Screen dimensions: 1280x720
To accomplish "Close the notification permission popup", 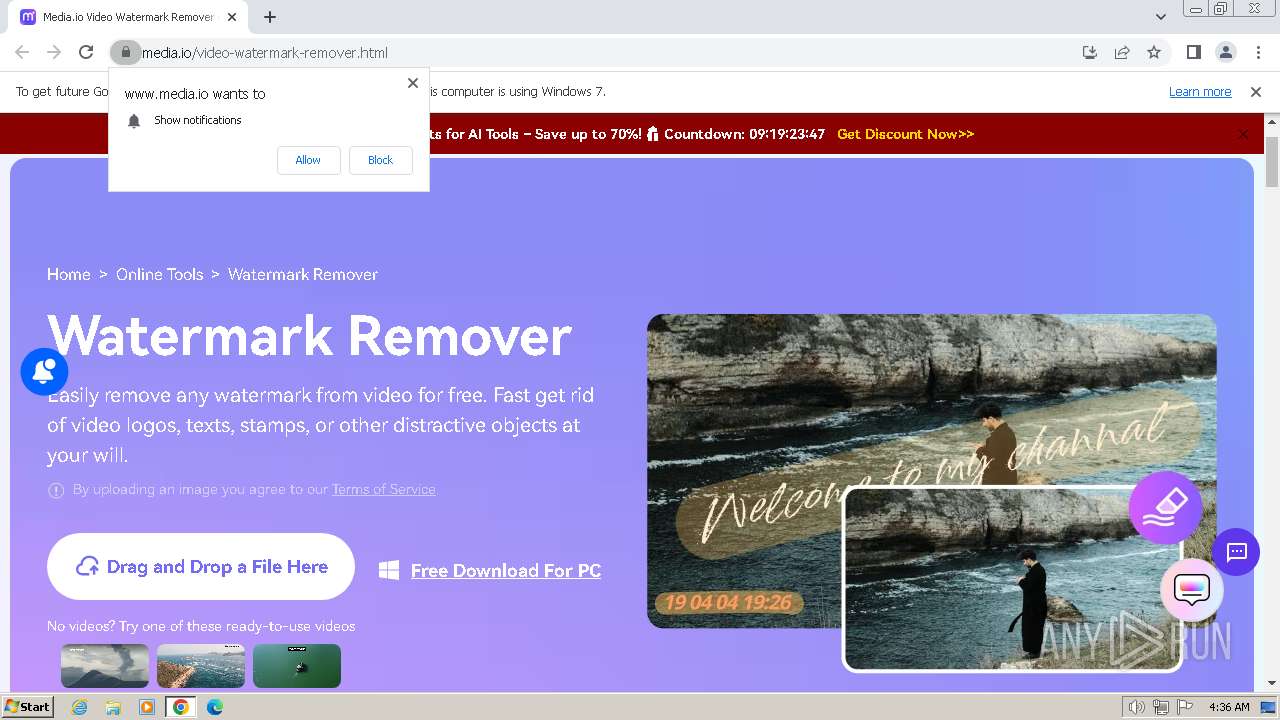I will tap(413, 83).
